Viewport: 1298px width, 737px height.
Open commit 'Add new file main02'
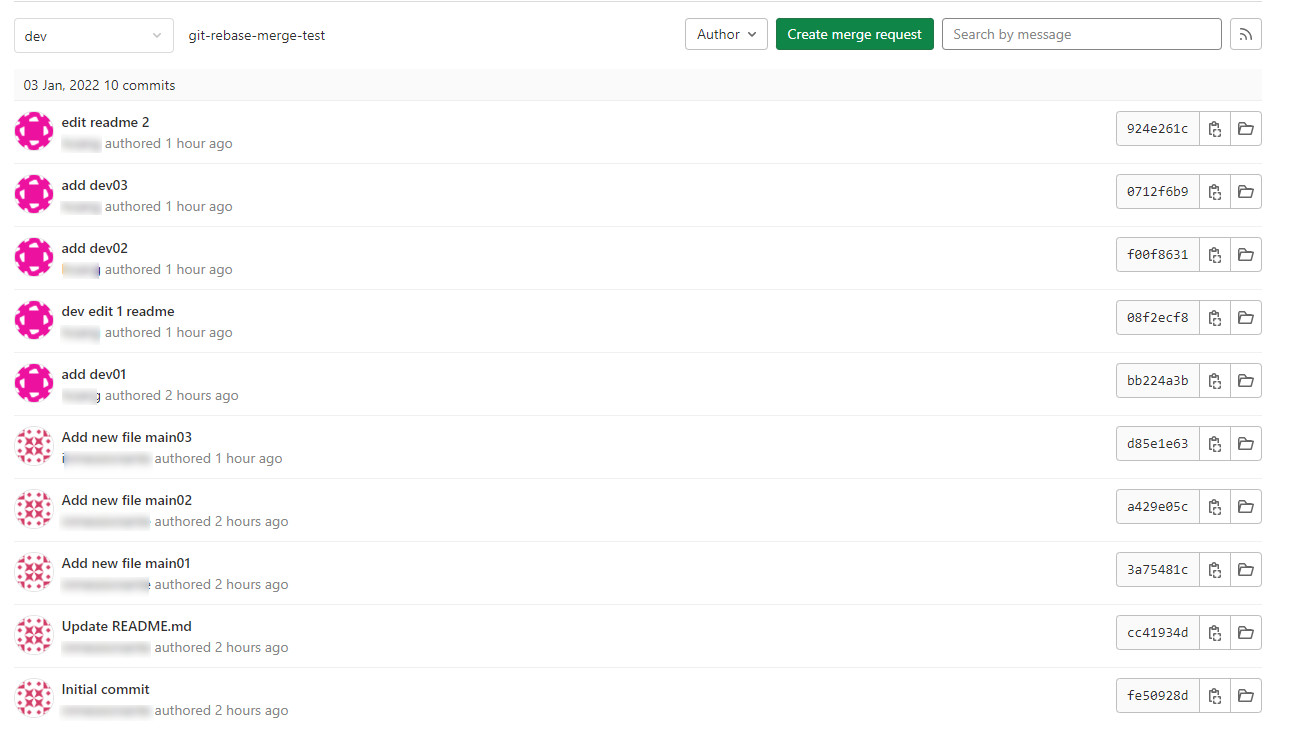pyautogui.click(x=127, y=500)
